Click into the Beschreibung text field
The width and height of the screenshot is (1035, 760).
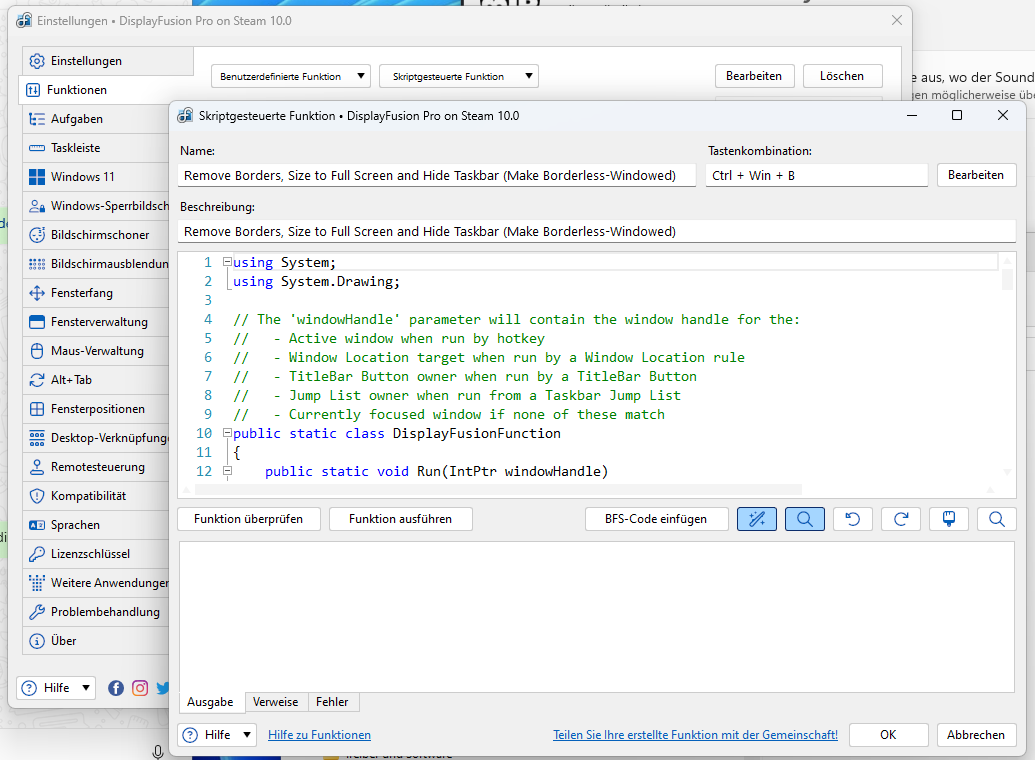pyautogui.click(x=597, y=232)
